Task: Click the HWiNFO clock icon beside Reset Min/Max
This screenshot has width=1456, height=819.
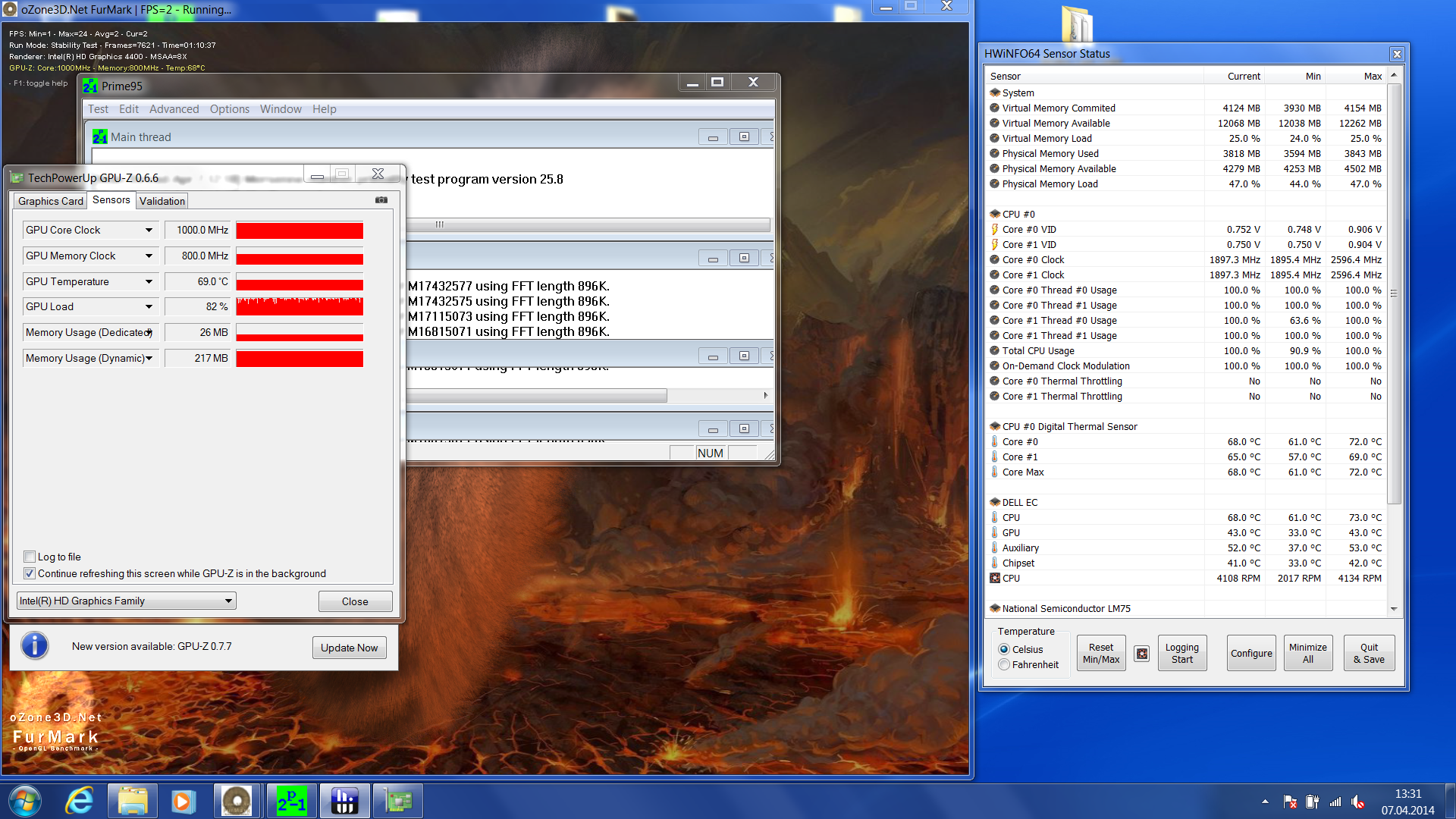Action: (x=1142, y=653)
